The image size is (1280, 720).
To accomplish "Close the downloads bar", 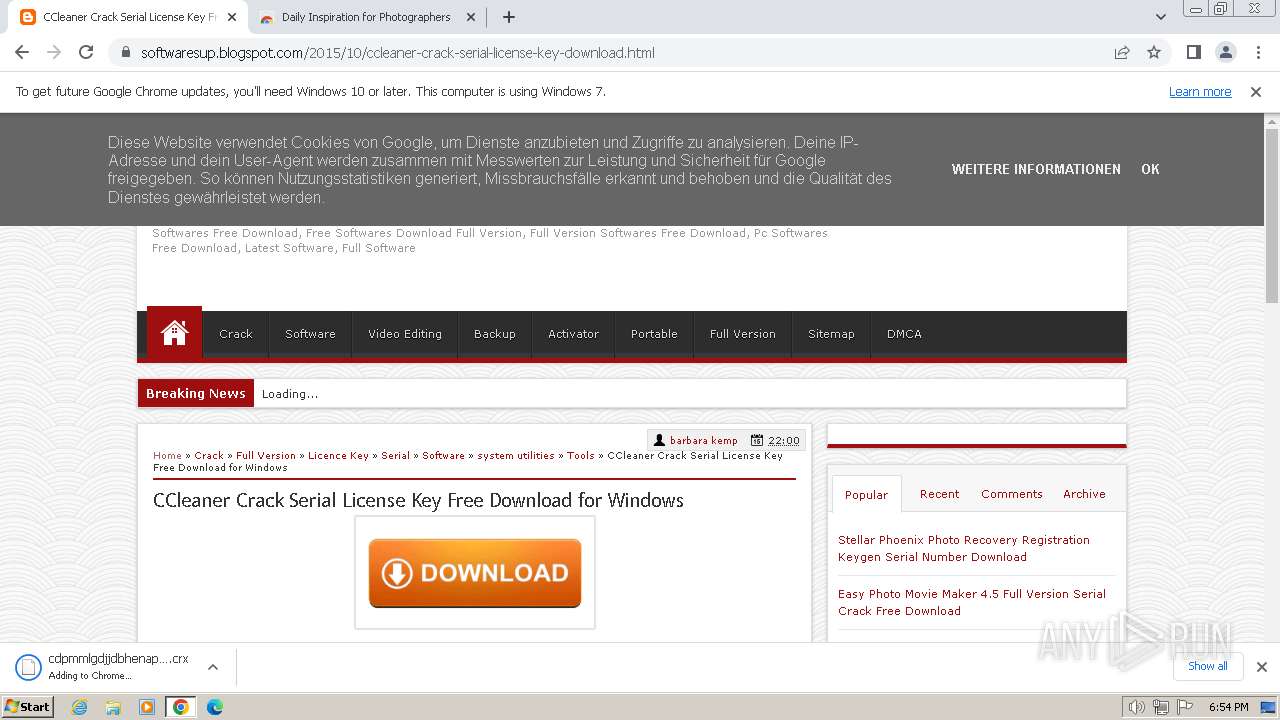I will click(x=1262, y=667).
